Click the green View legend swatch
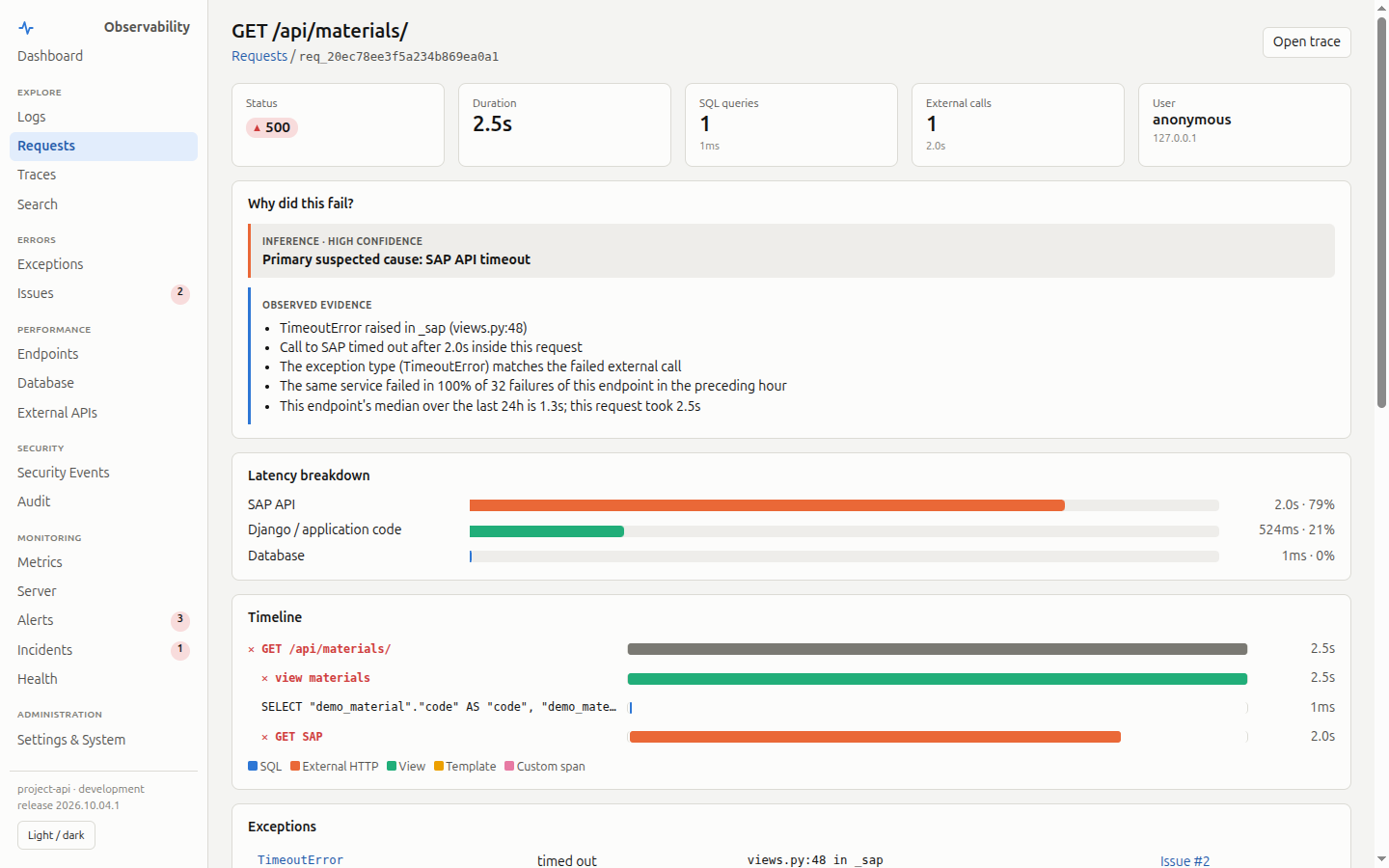The width and height of the screenshot is (1389, 868). pyautogui.click(x=392, y=766)
